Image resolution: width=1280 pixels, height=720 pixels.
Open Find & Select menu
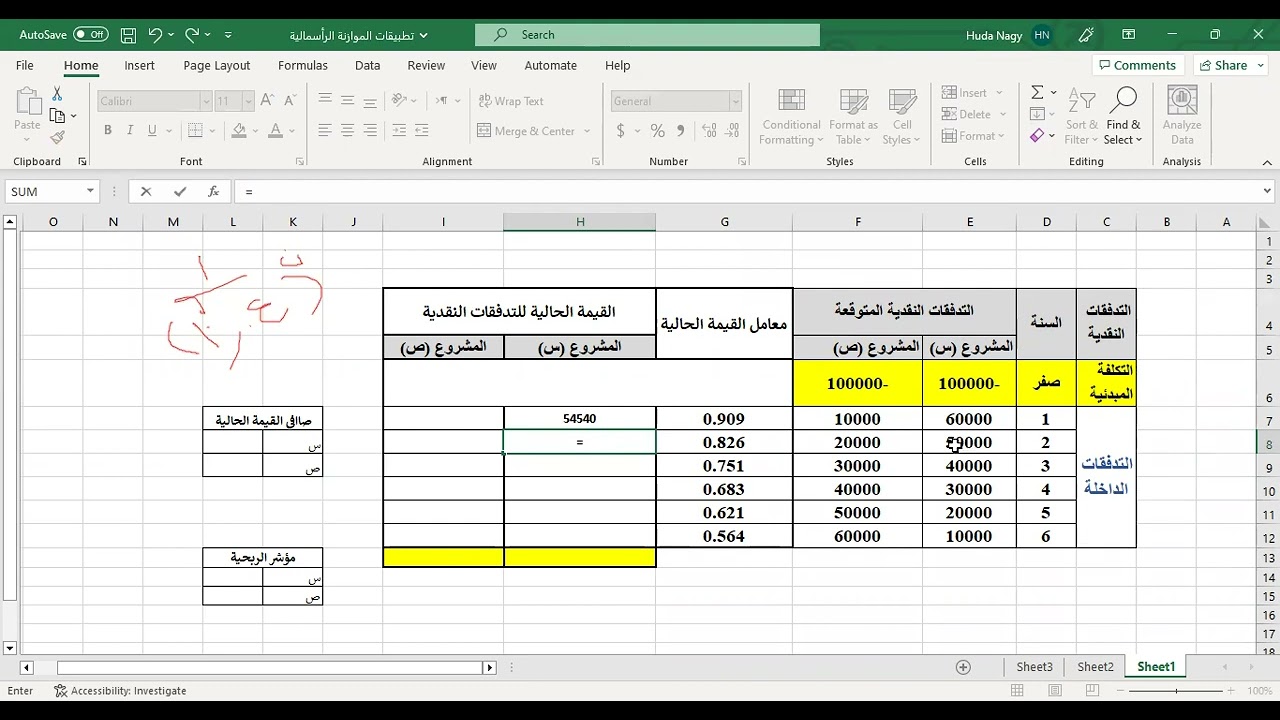click(x=1123, y=116)
